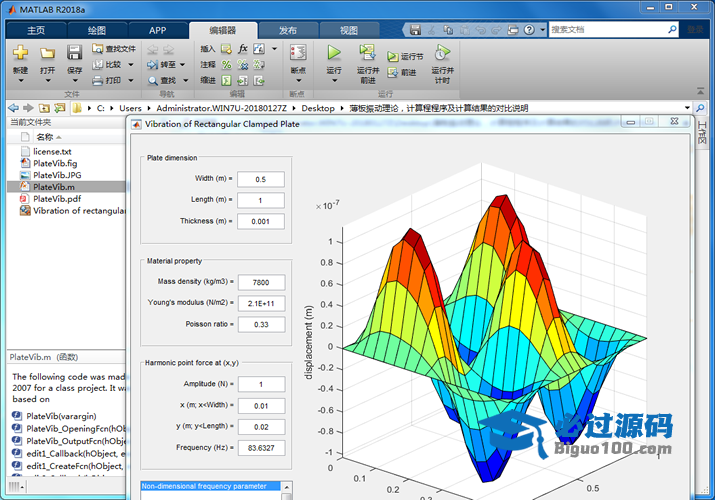
Task: Run the script with green 运行 button
Action: point(334,52)
